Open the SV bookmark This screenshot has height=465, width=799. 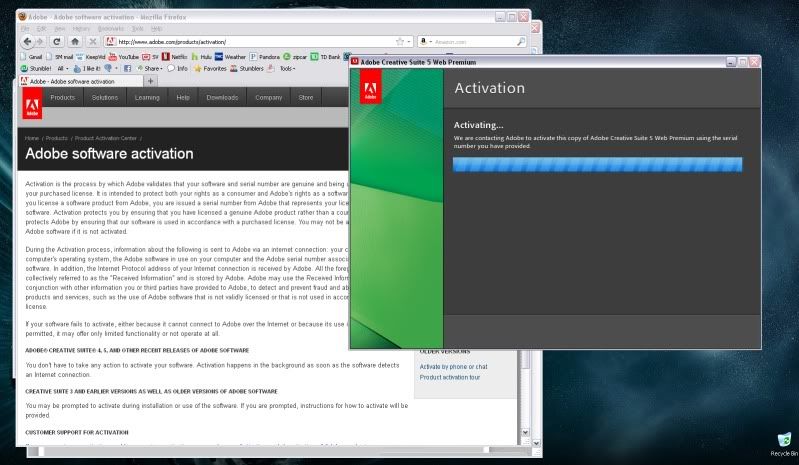pyautogui.click(x=150, y=57)
